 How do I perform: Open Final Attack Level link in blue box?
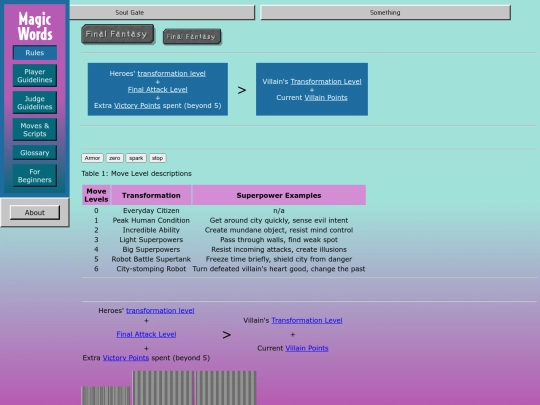[157, 90]
